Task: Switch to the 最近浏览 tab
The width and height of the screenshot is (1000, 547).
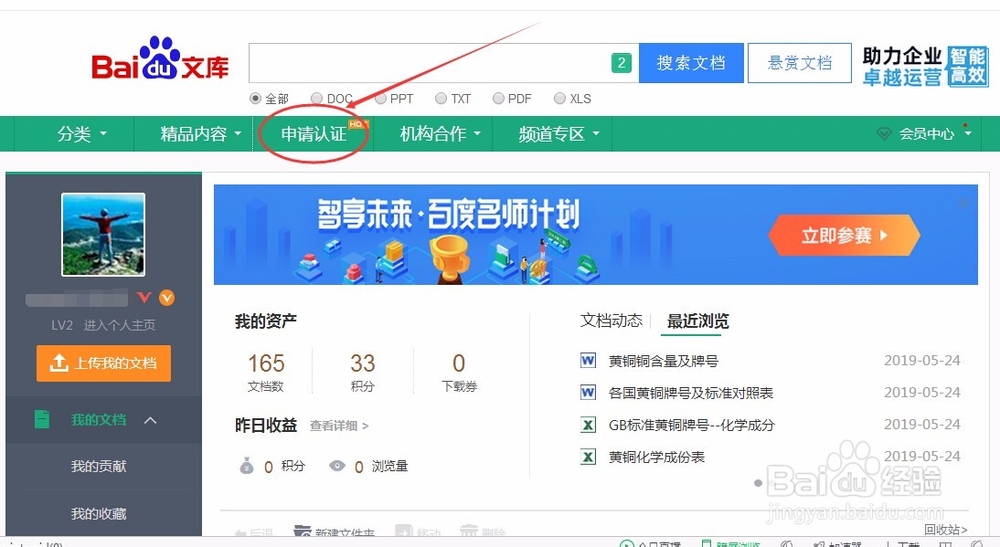Action: tap(698, 321)
